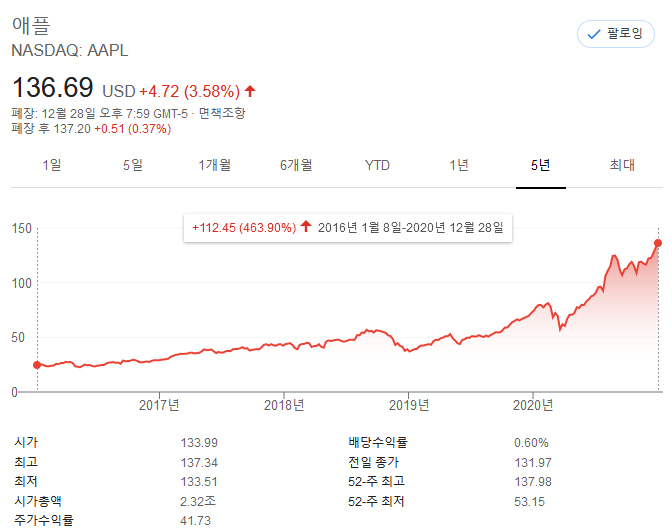Click the 시가 label
The width and height of the screenshot is (672, 531).
pyautogui.click(x=26, y=442)
